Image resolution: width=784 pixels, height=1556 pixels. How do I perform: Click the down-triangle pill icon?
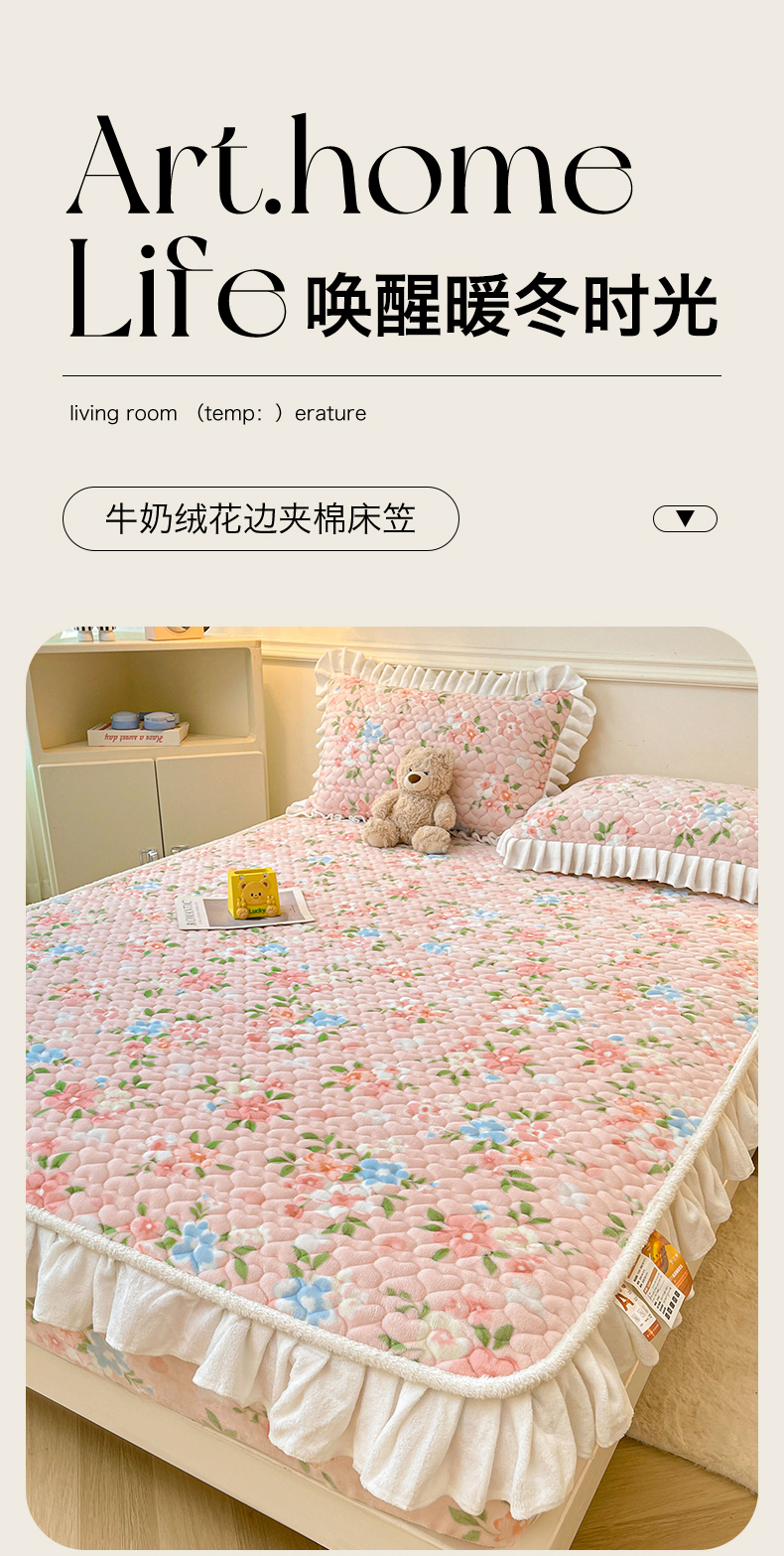point(685,518)
